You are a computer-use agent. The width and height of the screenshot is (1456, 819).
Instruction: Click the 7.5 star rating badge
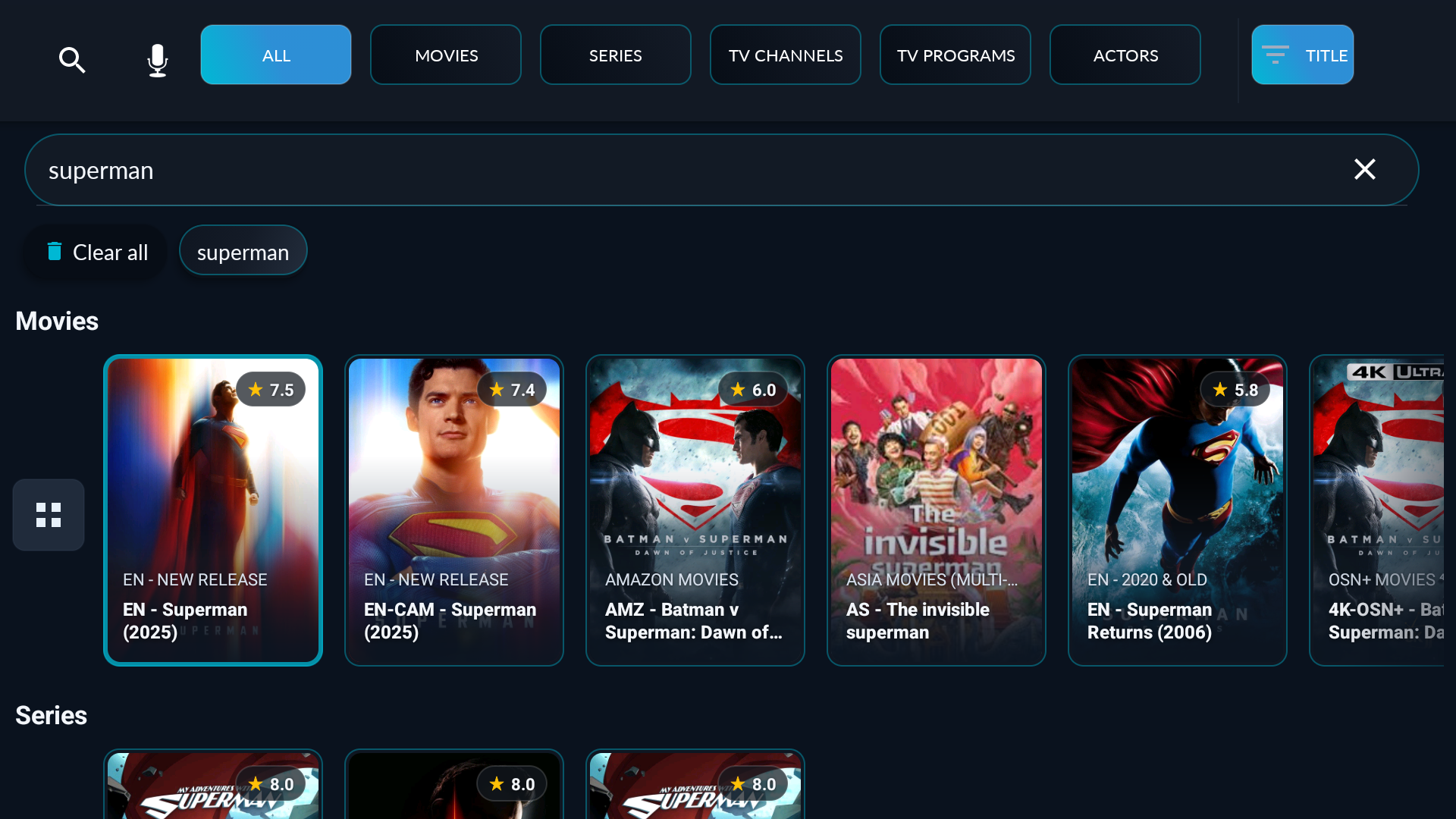pyautogui.click(x=271, y=390)
